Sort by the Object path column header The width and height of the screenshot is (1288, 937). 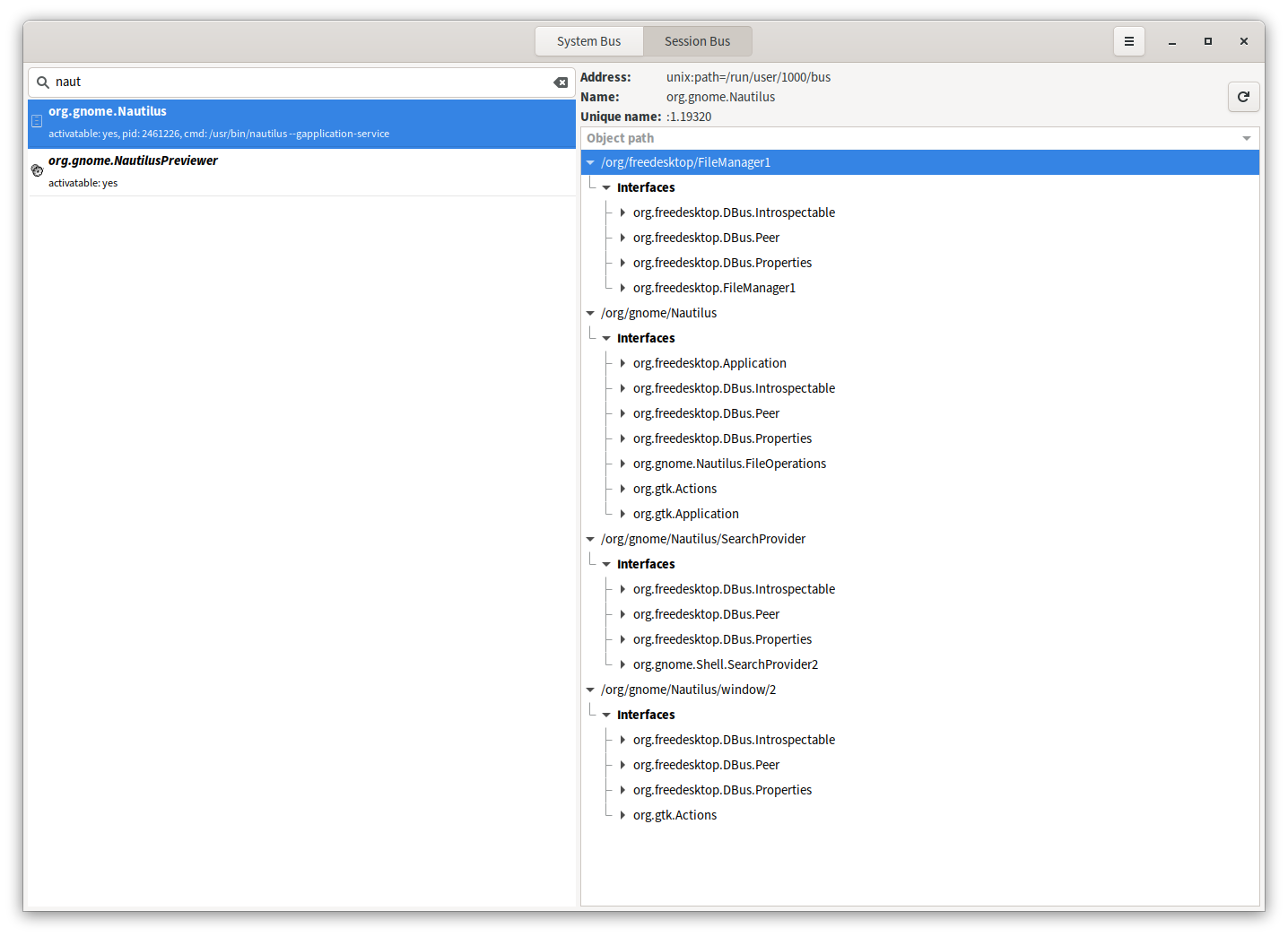pos(919,138)
